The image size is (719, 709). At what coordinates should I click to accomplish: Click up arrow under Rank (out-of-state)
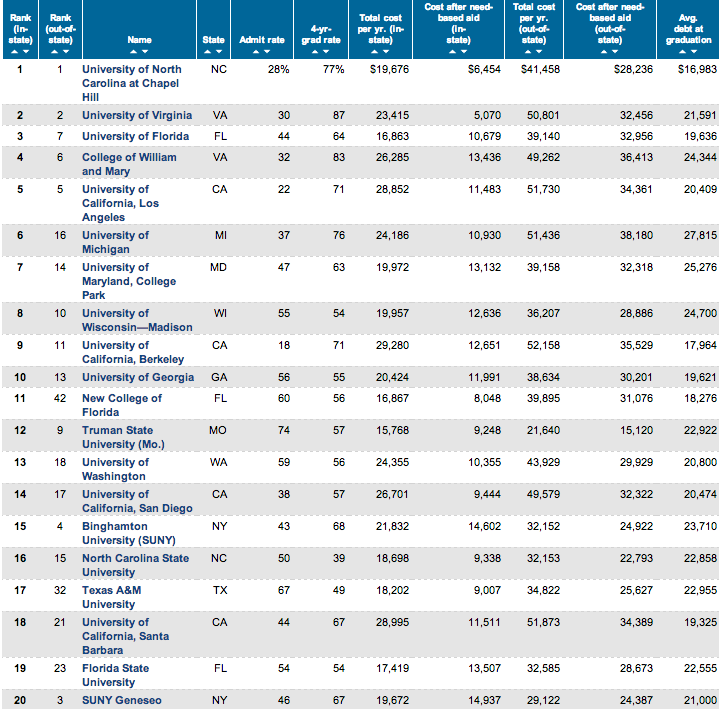[x=55, y=52]
